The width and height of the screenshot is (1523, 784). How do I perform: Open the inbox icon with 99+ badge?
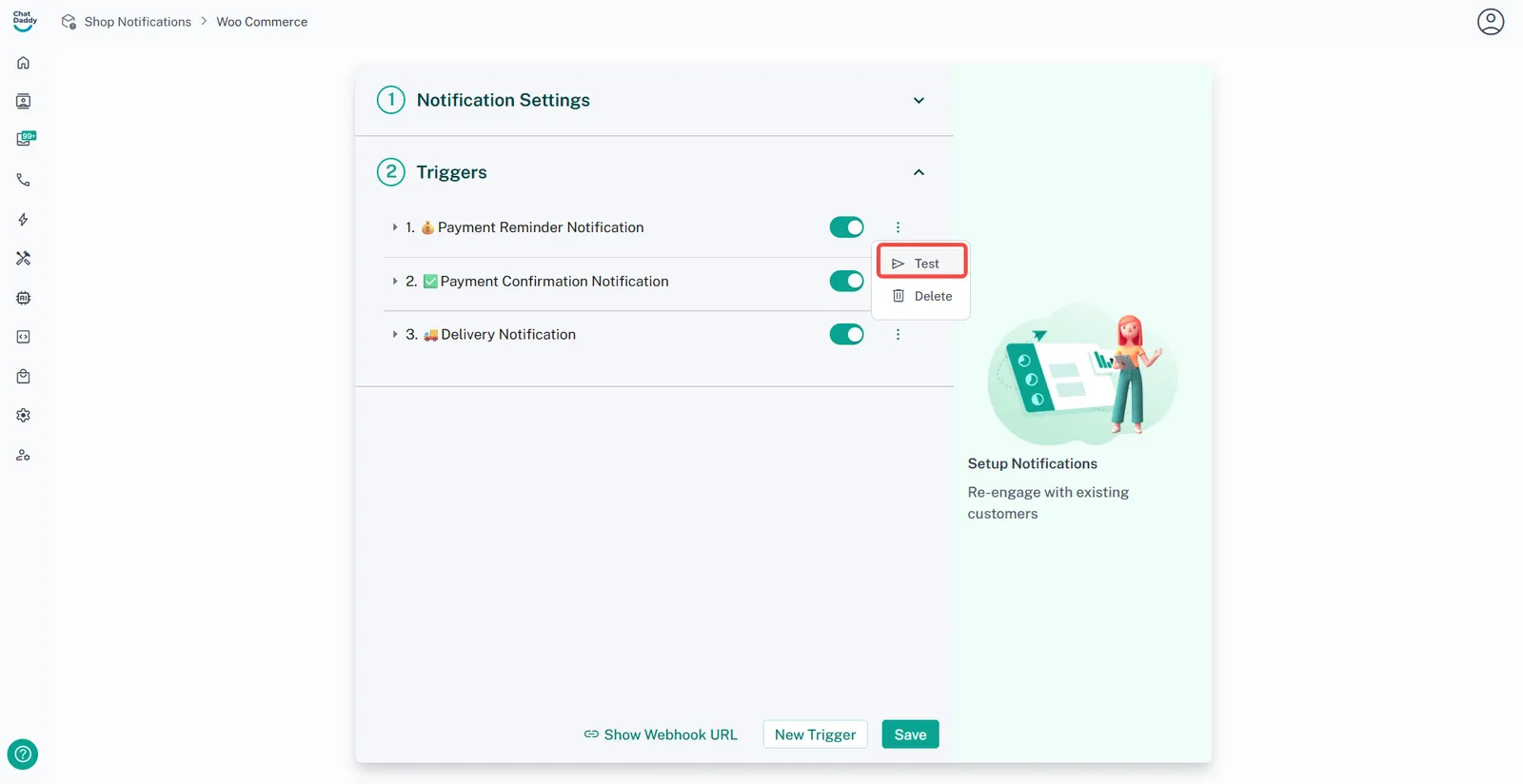[x=25, y=139]
